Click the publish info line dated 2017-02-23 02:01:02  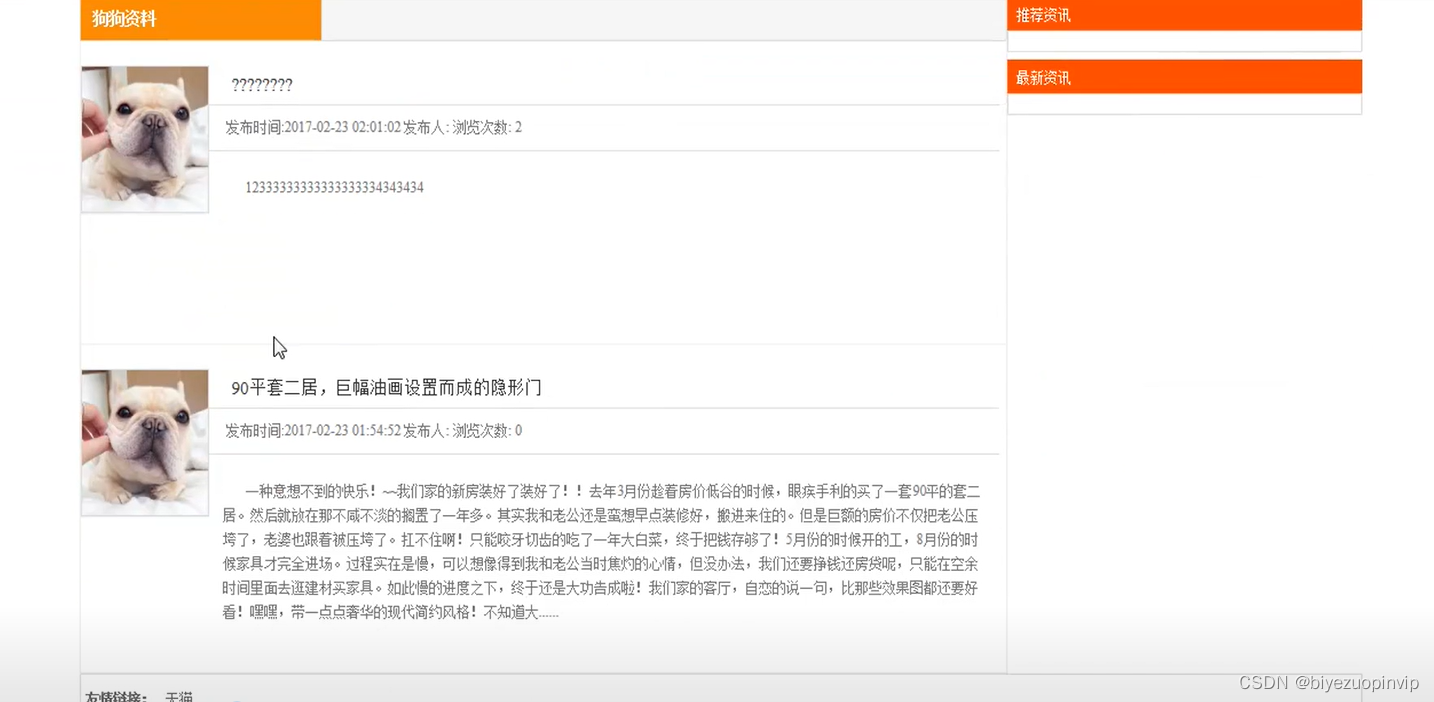373,128
